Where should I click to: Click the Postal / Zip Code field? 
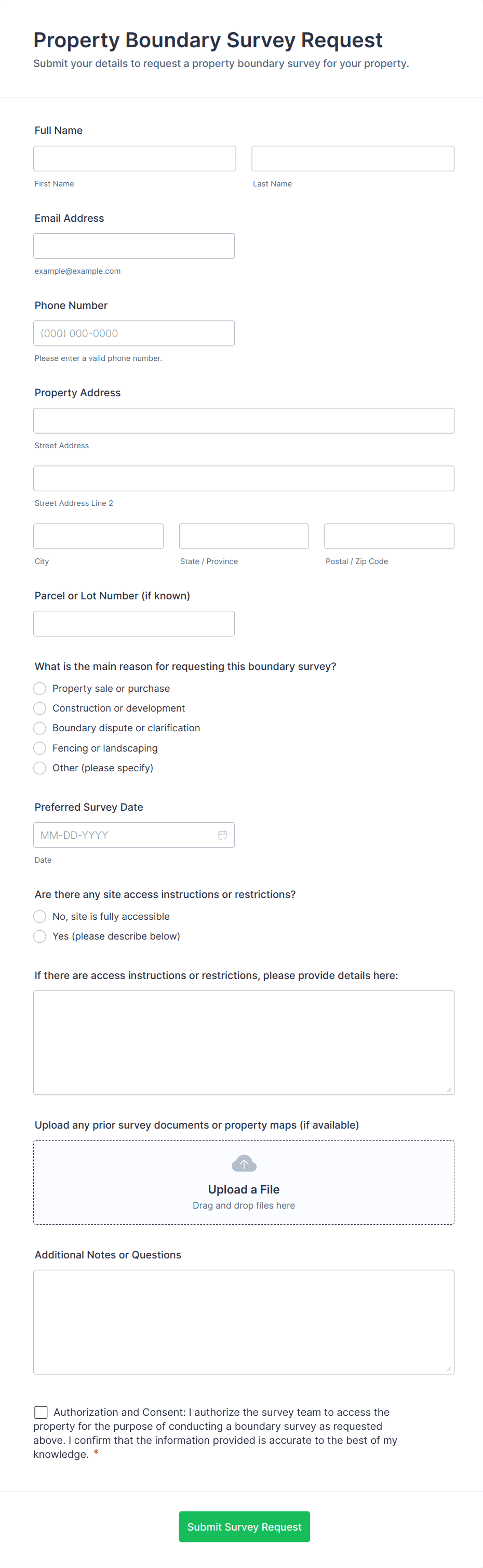388,537
